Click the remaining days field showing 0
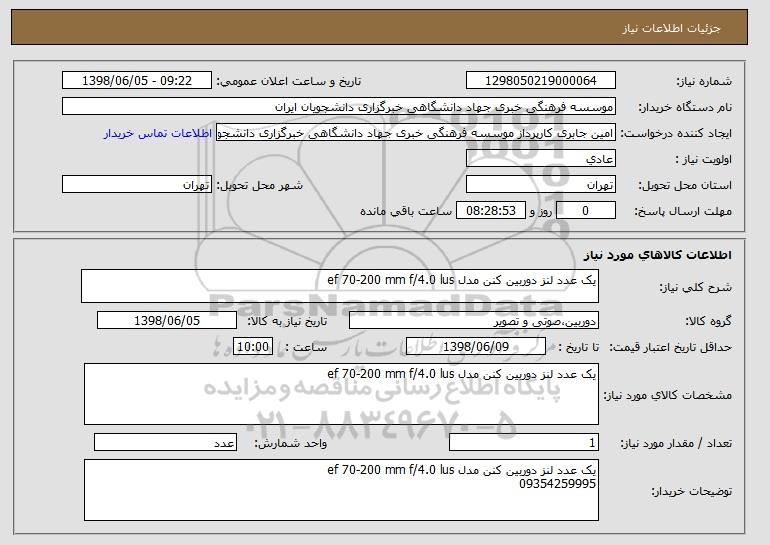 pos(586,211)
